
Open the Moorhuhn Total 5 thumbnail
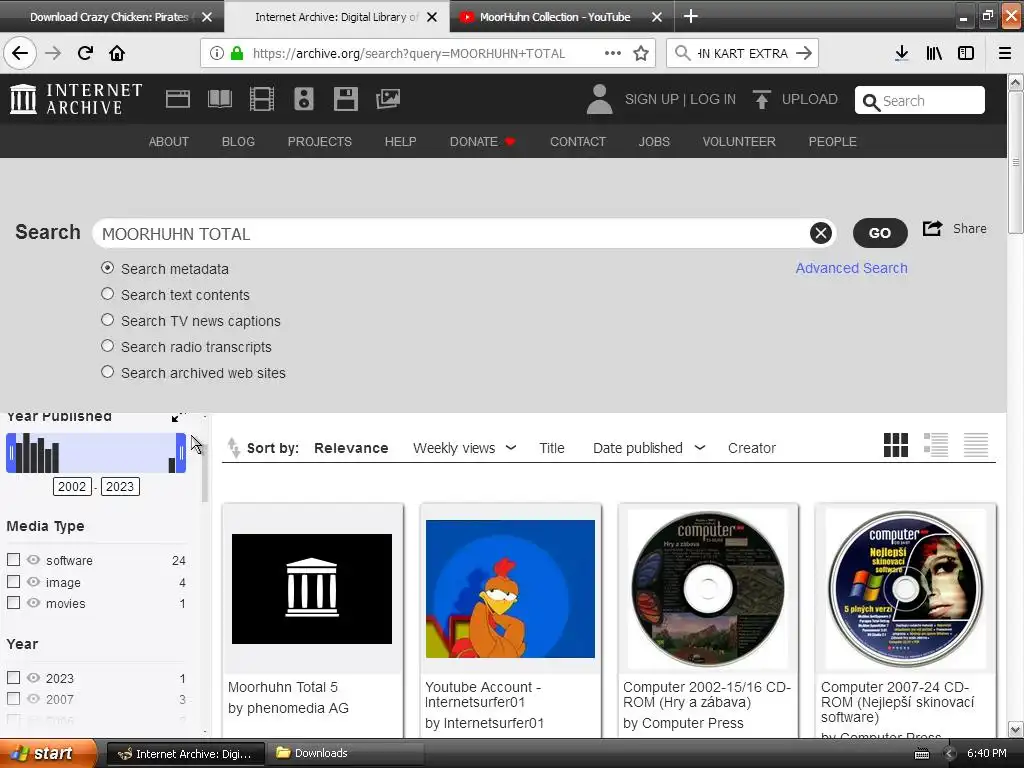pyautogui.click(x=312, y=588)
